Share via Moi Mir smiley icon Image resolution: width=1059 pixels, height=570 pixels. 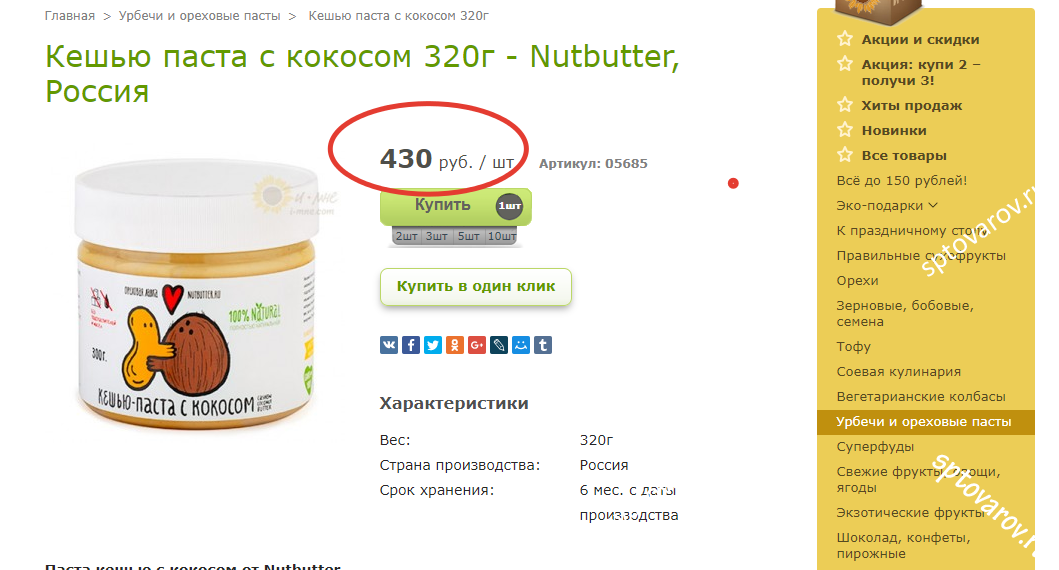point(521,345)
